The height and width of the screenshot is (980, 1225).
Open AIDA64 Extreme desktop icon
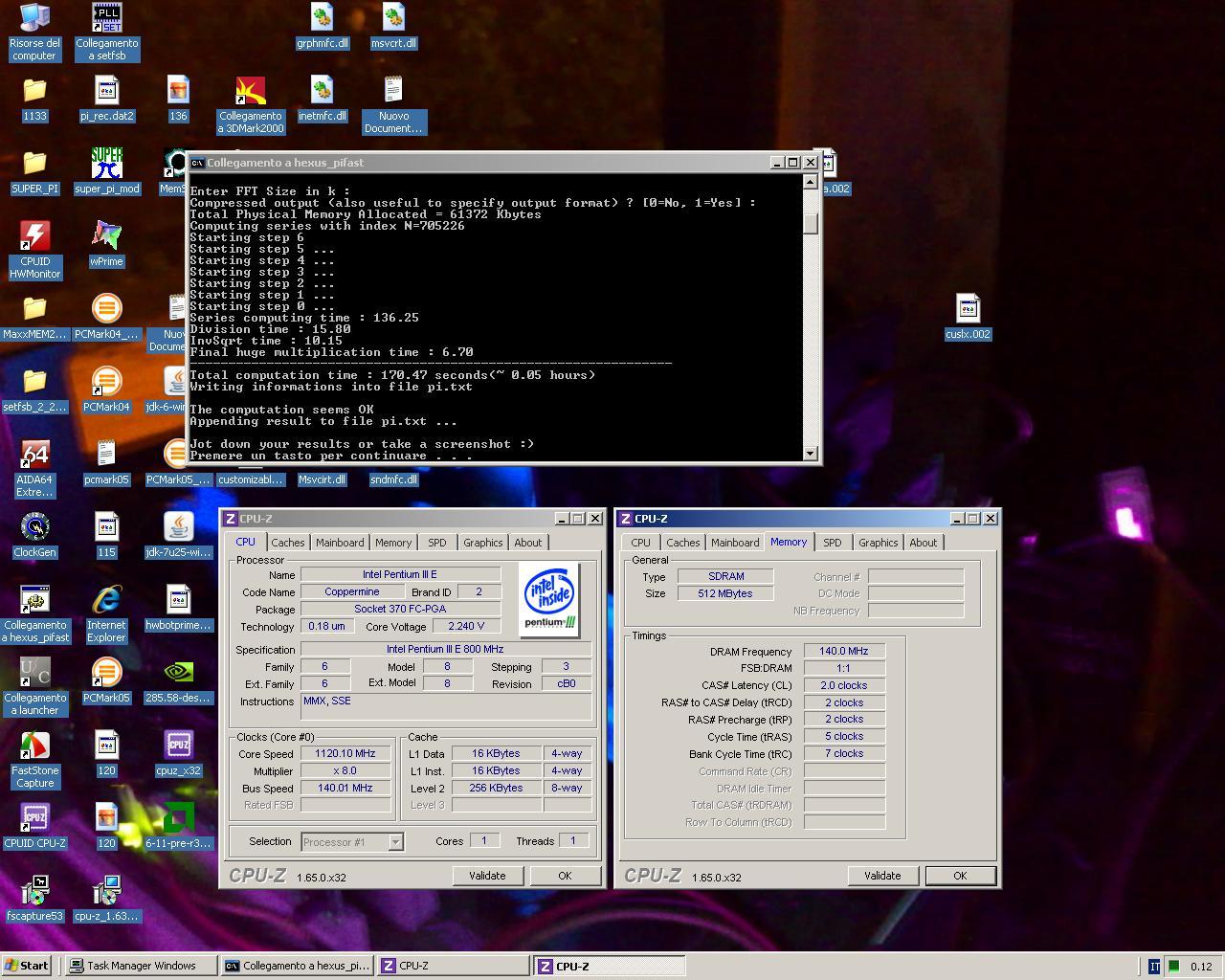(34, 469)
